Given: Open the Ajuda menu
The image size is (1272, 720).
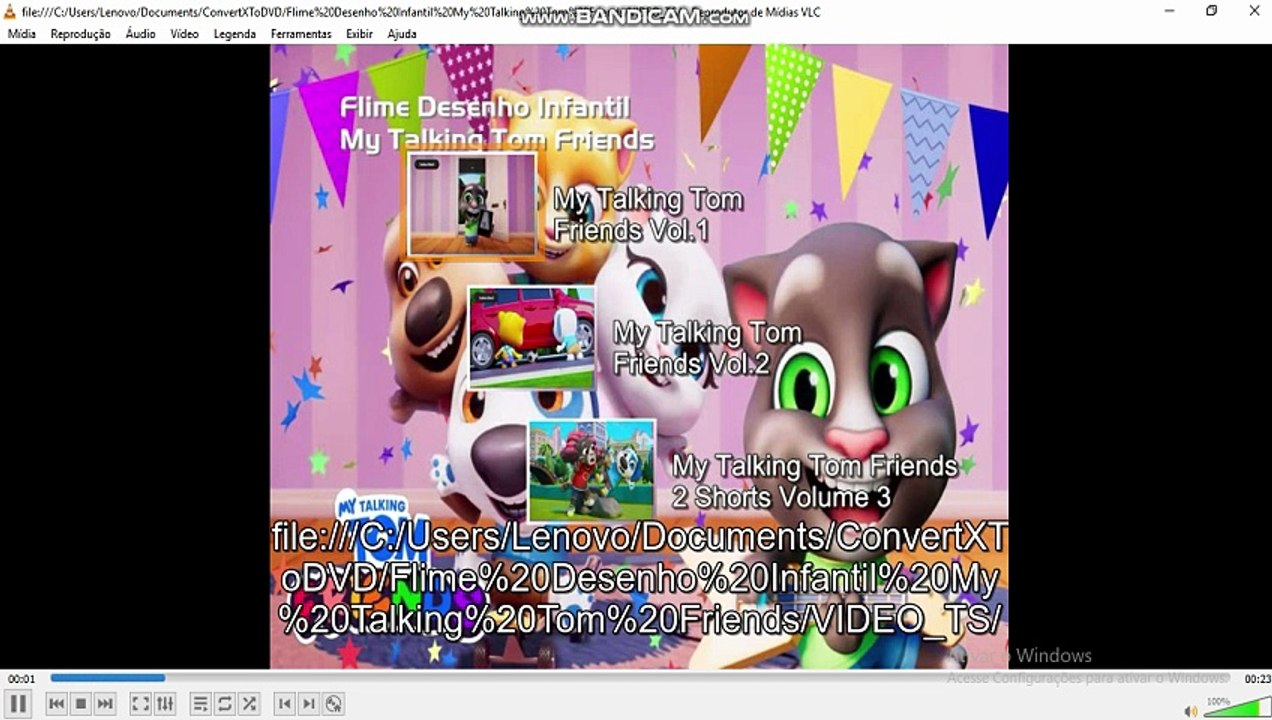Looking at the screenshot, I should coord(402,33).
